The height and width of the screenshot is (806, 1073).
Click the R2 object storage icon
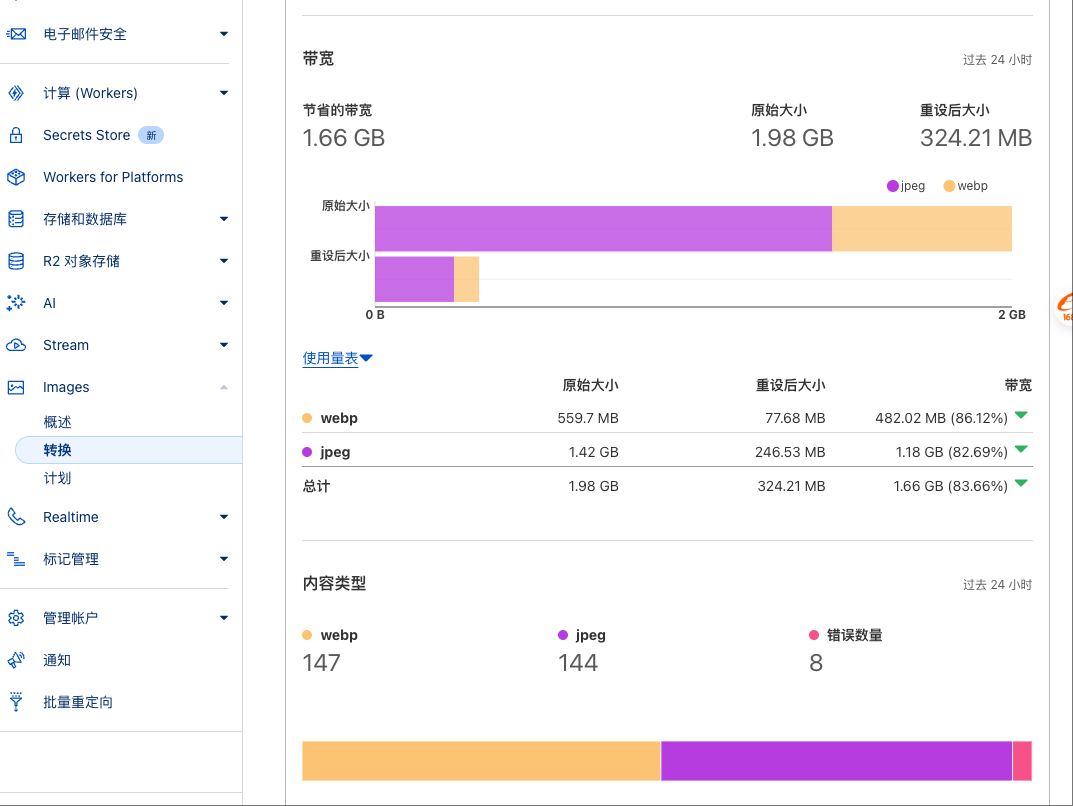[x=16, y=261]
